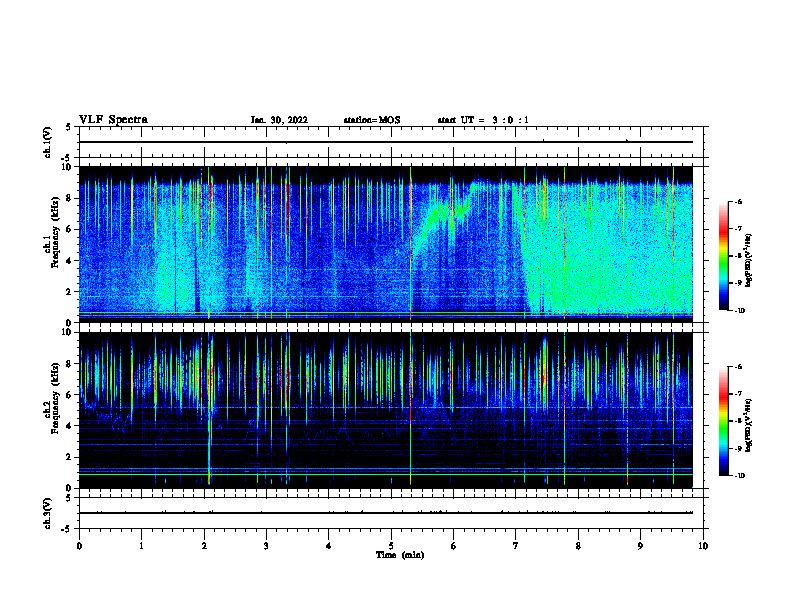Click time axis tick label "2"
Image resolution: width=792 pixels, height=612 pixels.
[204, 546]
